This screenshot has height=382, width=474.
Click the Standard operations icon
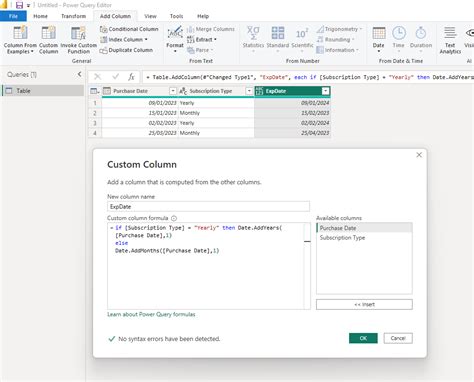point(278,33)
